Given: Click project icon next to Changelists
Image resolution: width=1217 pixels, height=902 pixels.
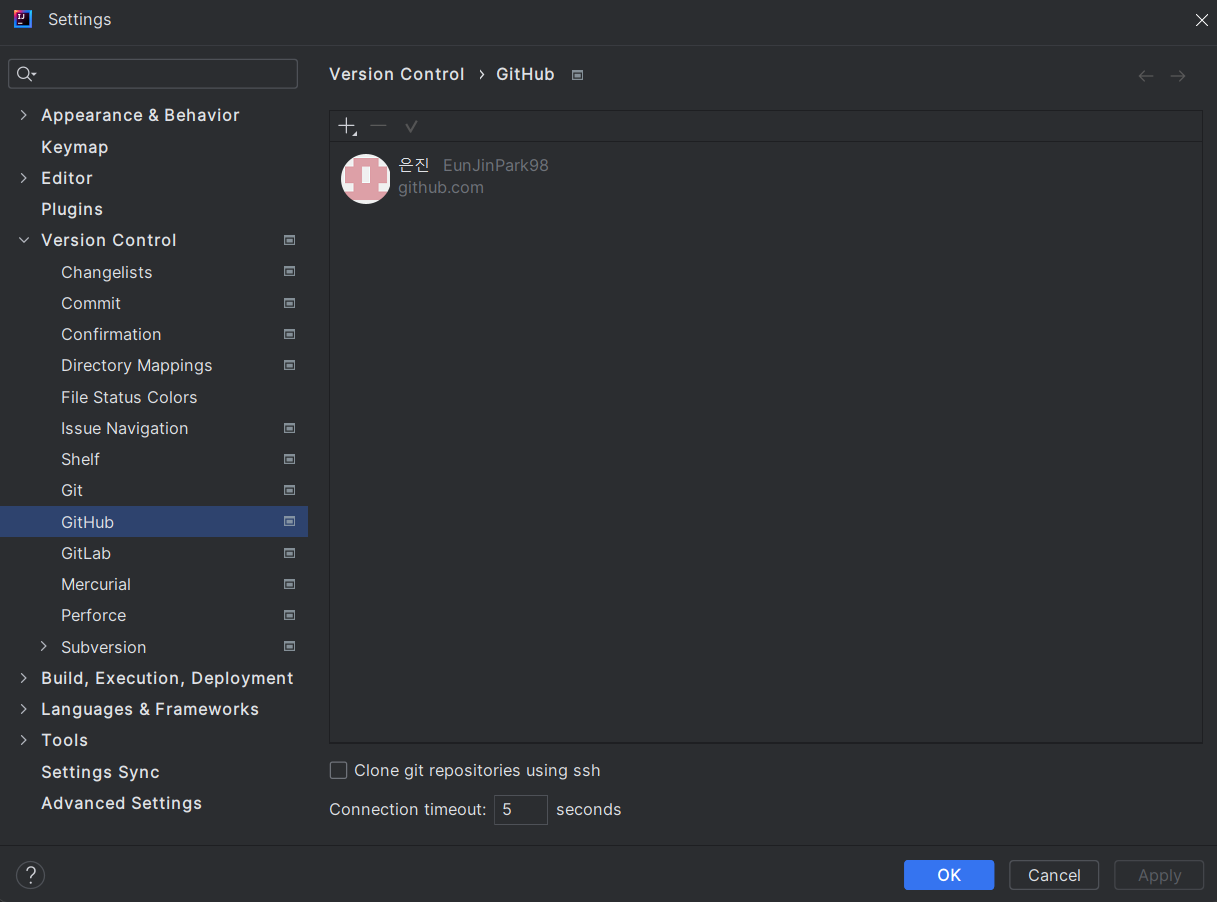Looking at the screenshot, I should point(289,271).
